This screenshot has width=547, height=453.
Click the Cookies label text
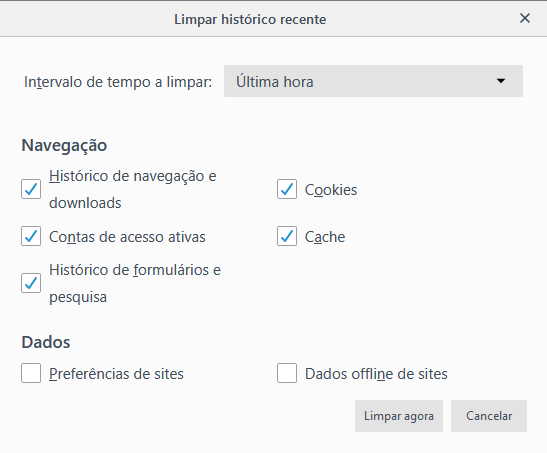click(331, 190)
